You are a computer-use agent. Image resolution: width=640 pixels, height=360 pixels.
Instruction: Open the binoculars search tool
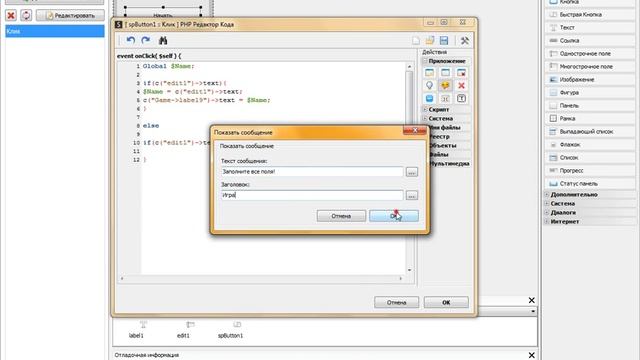point(163,40)
